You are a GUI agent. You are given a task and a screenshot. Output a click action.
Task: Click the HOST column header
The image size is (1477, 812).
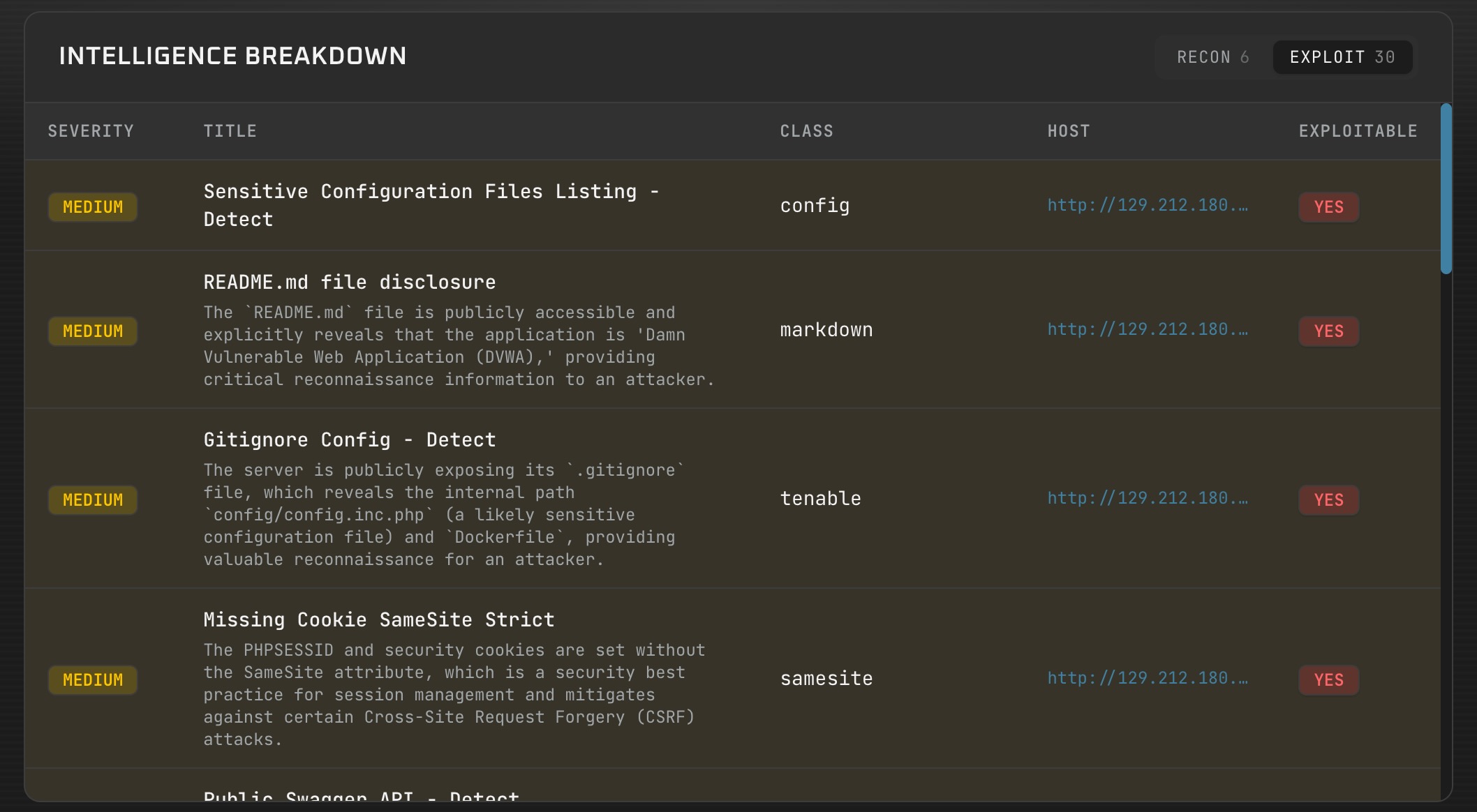point(1068,131)
